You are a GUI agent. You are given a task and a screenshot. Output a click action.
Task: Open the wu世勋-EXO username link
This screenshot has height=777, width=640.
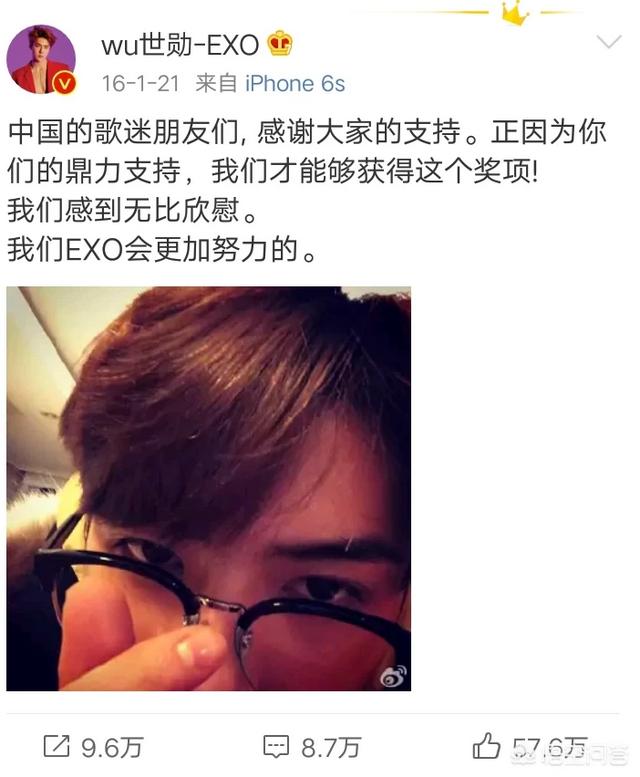pyautogui.click(x=180, y=45)
